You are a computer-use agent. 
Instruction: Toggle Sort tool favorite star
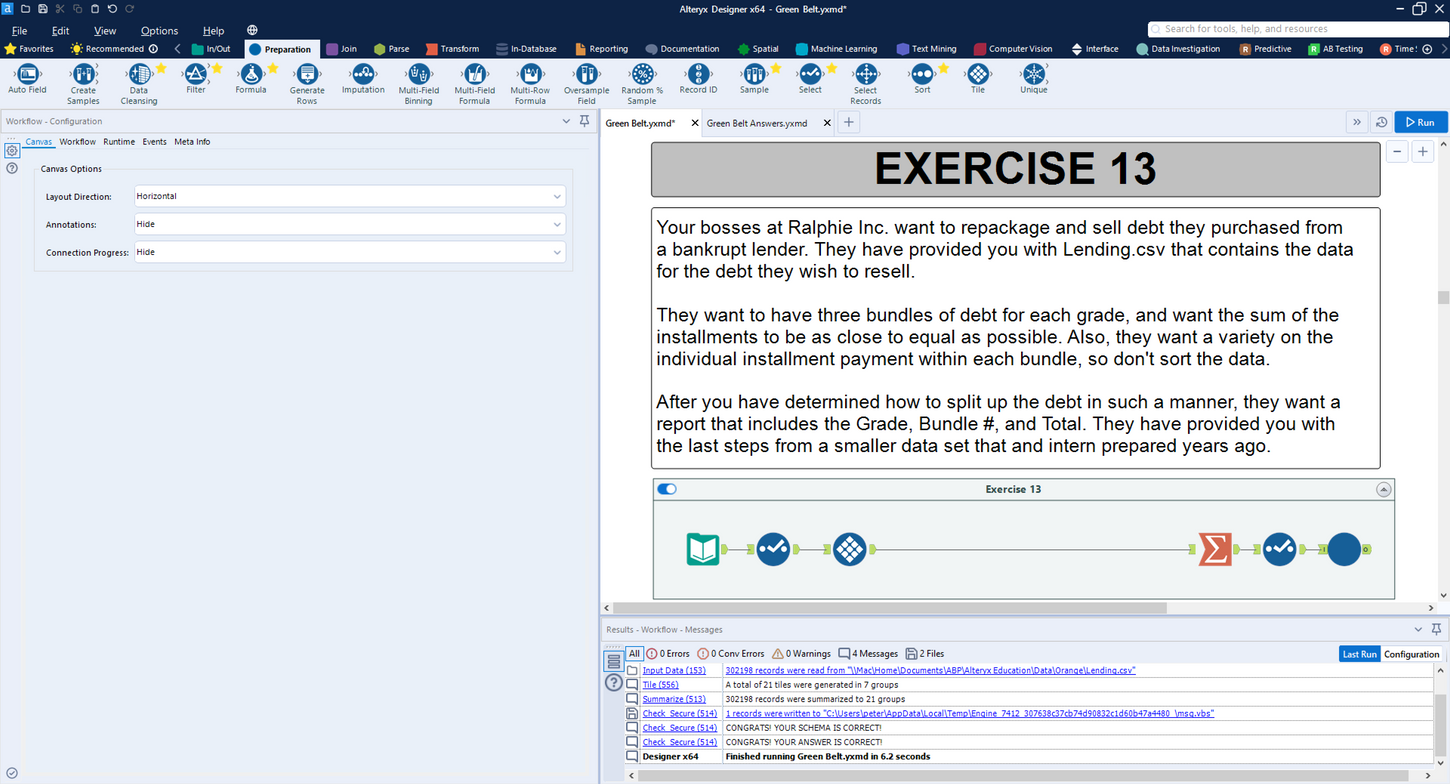coord(944,69)
